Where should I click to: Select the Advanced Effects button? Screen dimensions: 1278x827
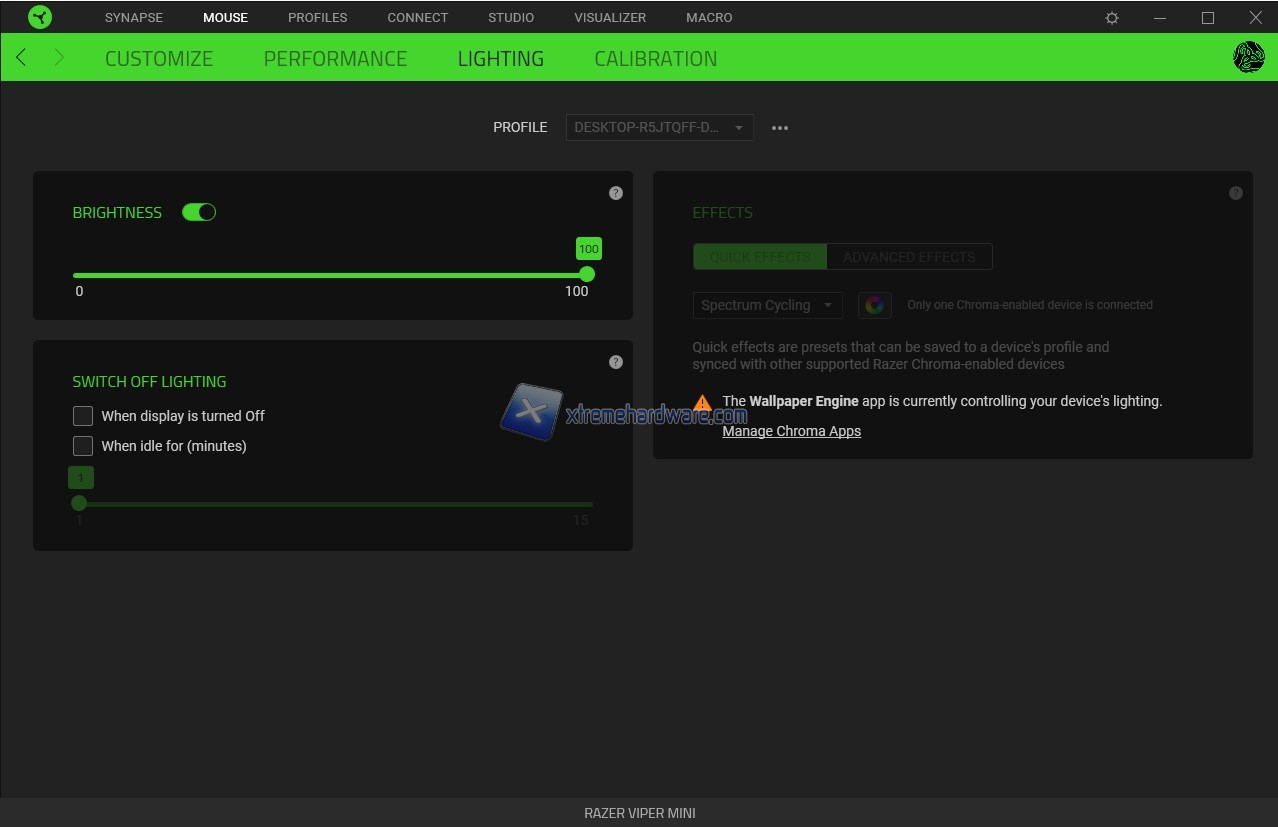click(909, 257)
